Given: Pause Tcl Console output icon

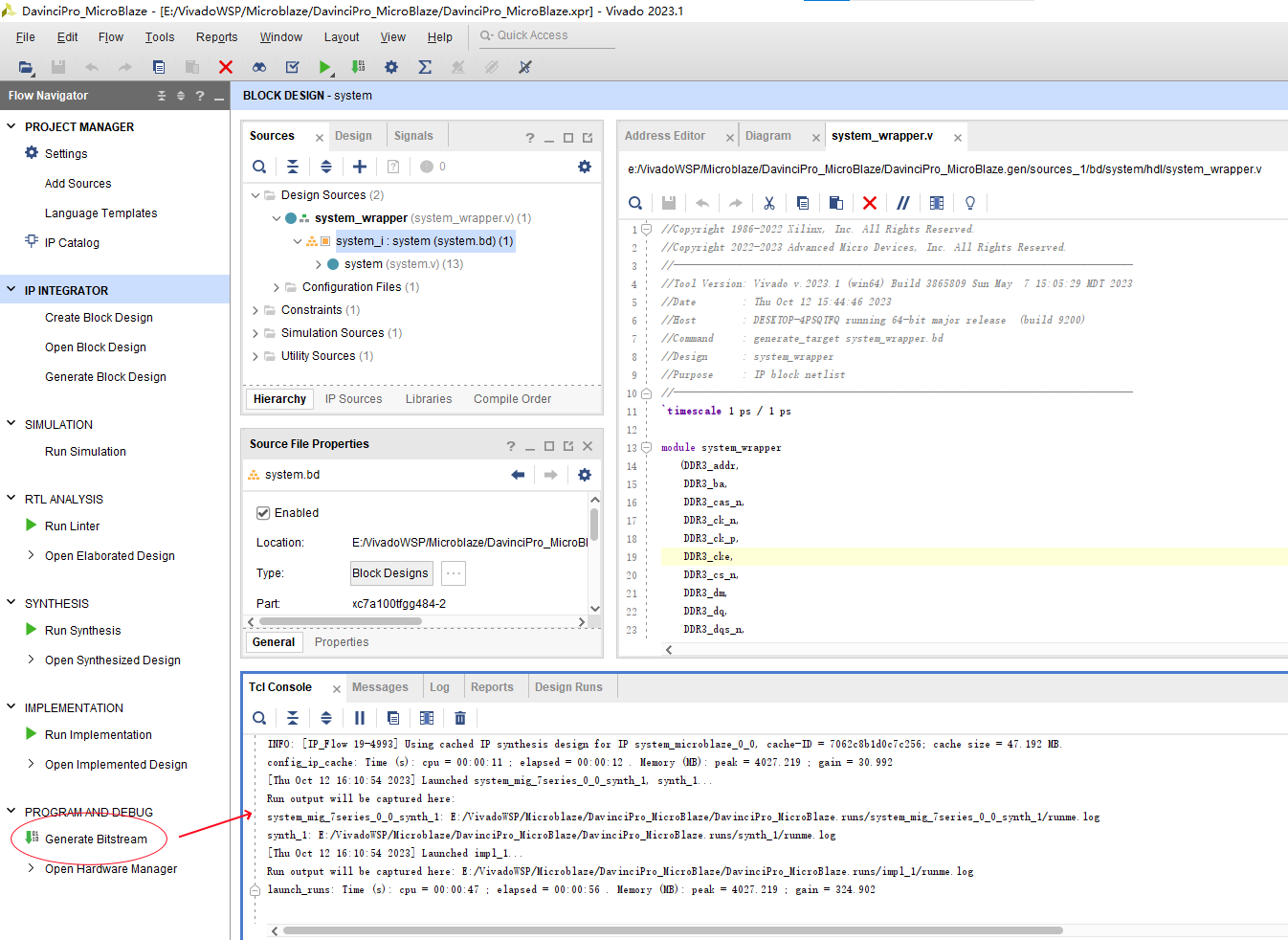Looking at the screenshot, I should [x=360, y=718].
